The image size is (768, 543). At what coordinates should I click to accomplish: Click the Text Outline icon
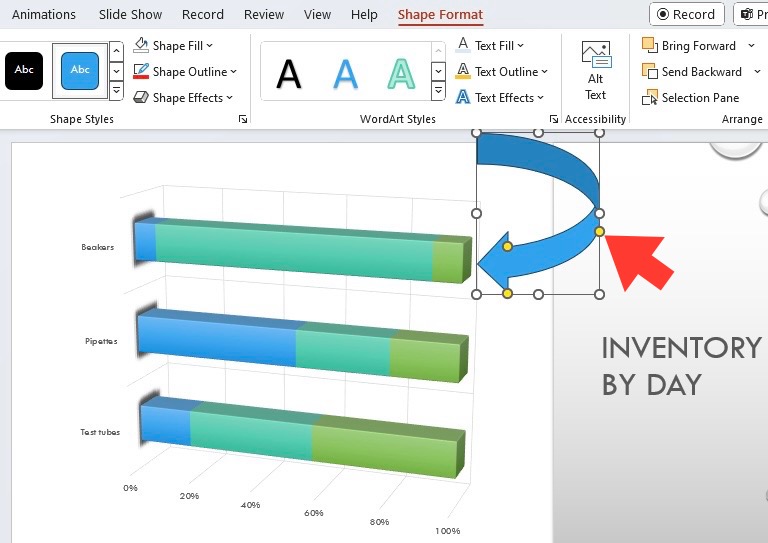point(463,71)
